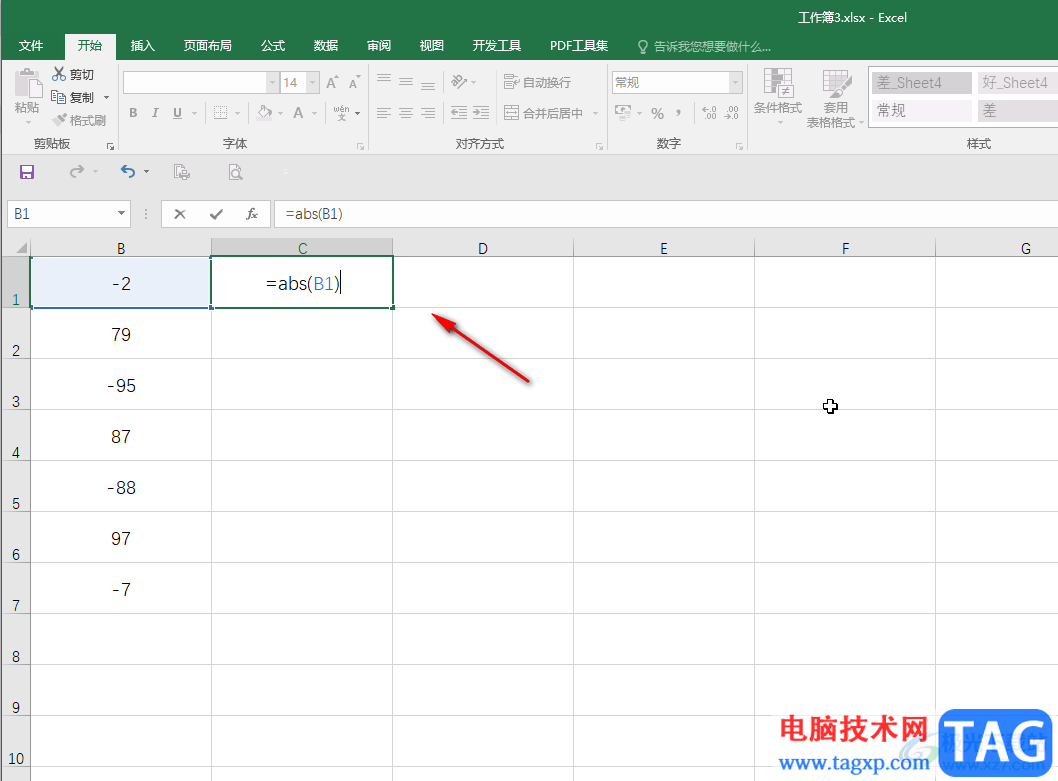Toggle Bold formatting

[x=133, y=113]
